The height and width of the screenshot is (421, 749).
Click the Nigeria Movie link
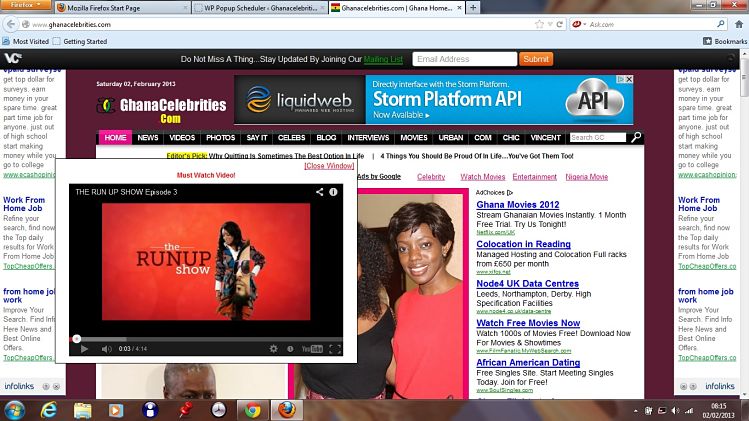(587, 177)
